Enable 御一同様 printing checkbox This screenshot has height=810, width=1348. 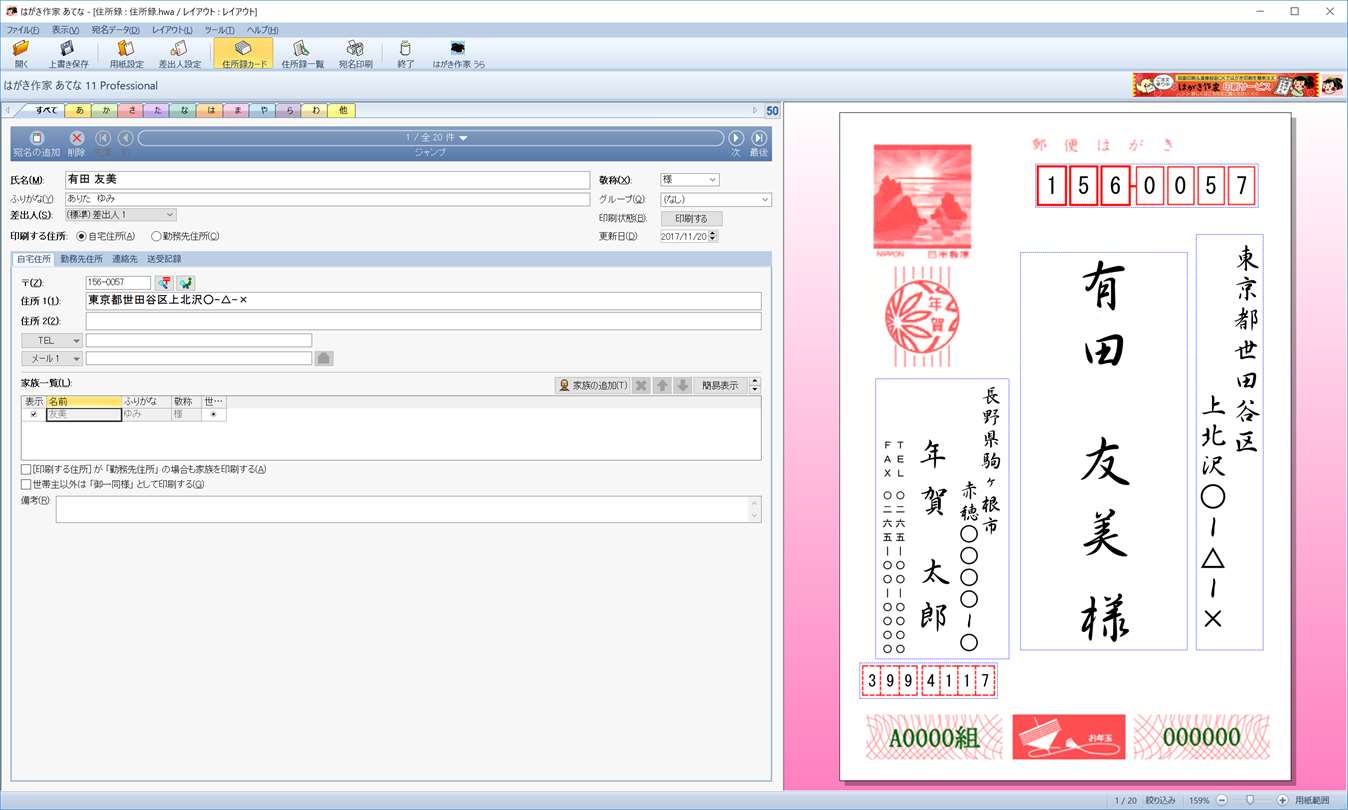tap(26, 485)
